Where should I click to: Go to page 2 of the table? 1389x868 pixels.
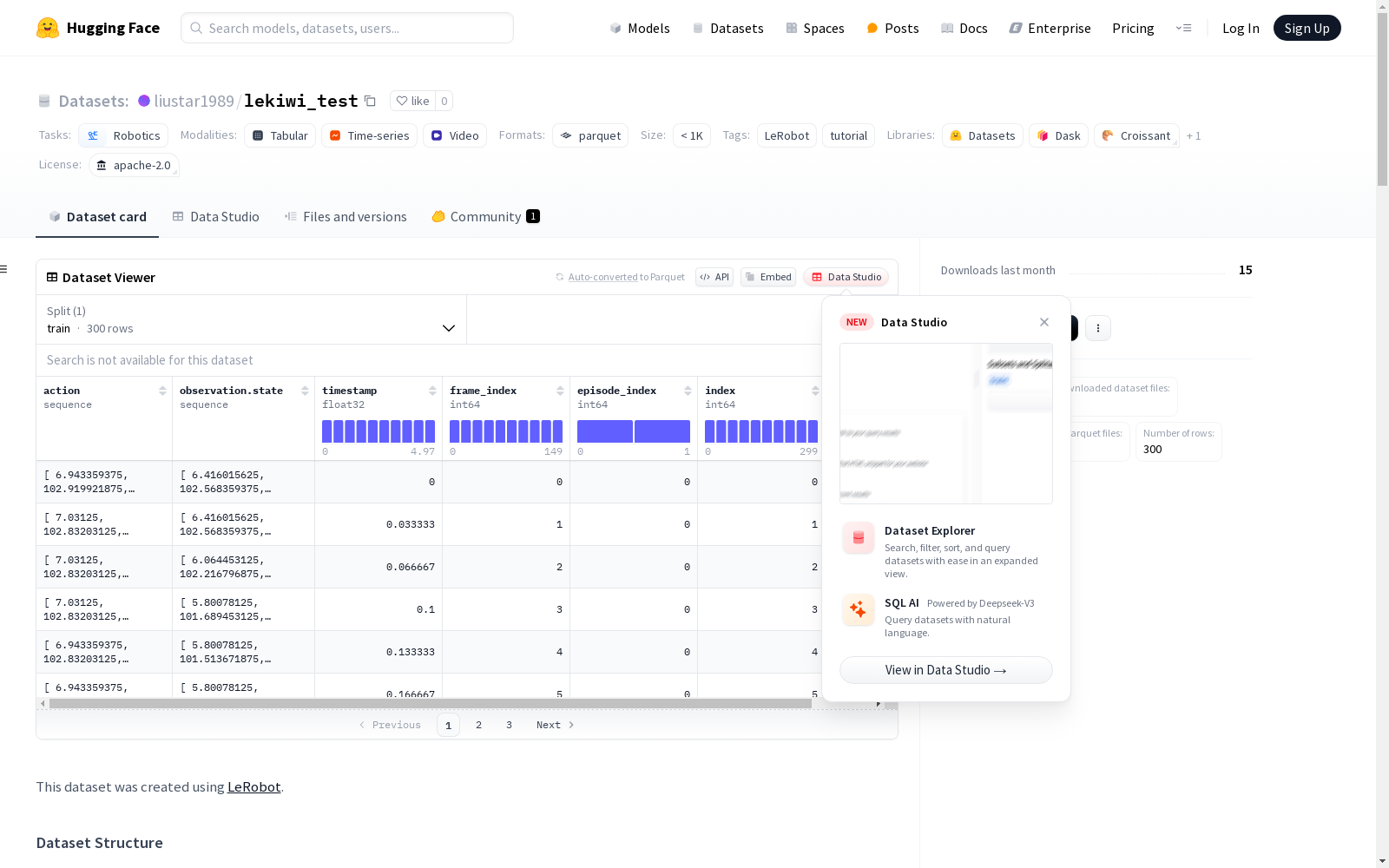[478, 725]
